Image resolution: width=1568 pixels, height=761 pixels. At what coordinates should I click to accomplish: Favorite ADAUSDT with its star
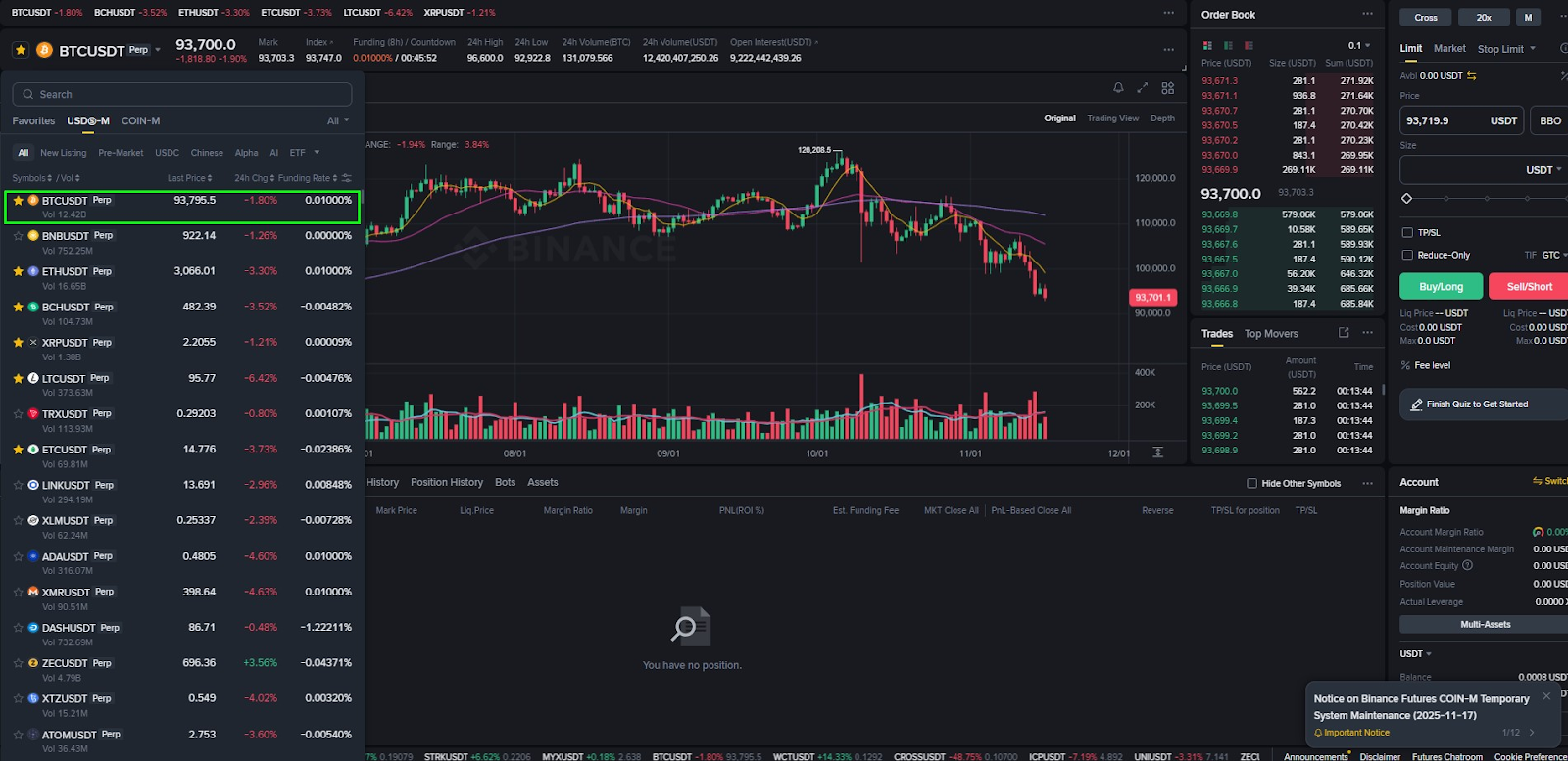click(19, 556)
